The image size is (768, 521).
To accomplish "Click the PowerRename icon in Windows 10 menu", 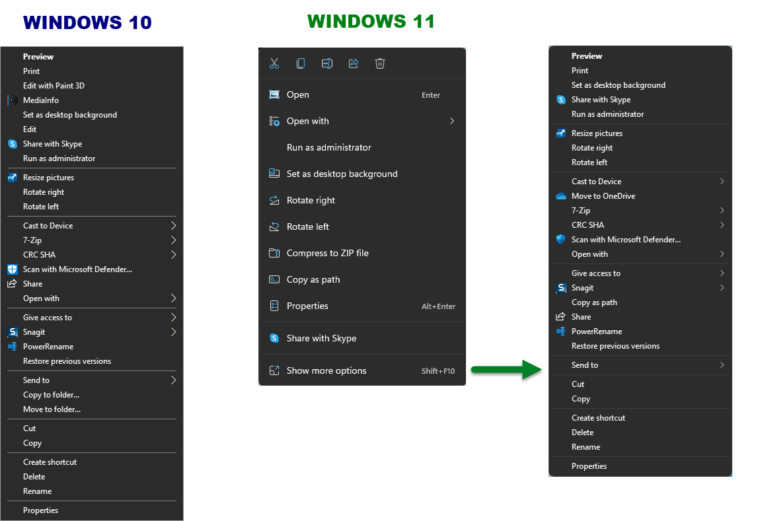I will (12, 347).
